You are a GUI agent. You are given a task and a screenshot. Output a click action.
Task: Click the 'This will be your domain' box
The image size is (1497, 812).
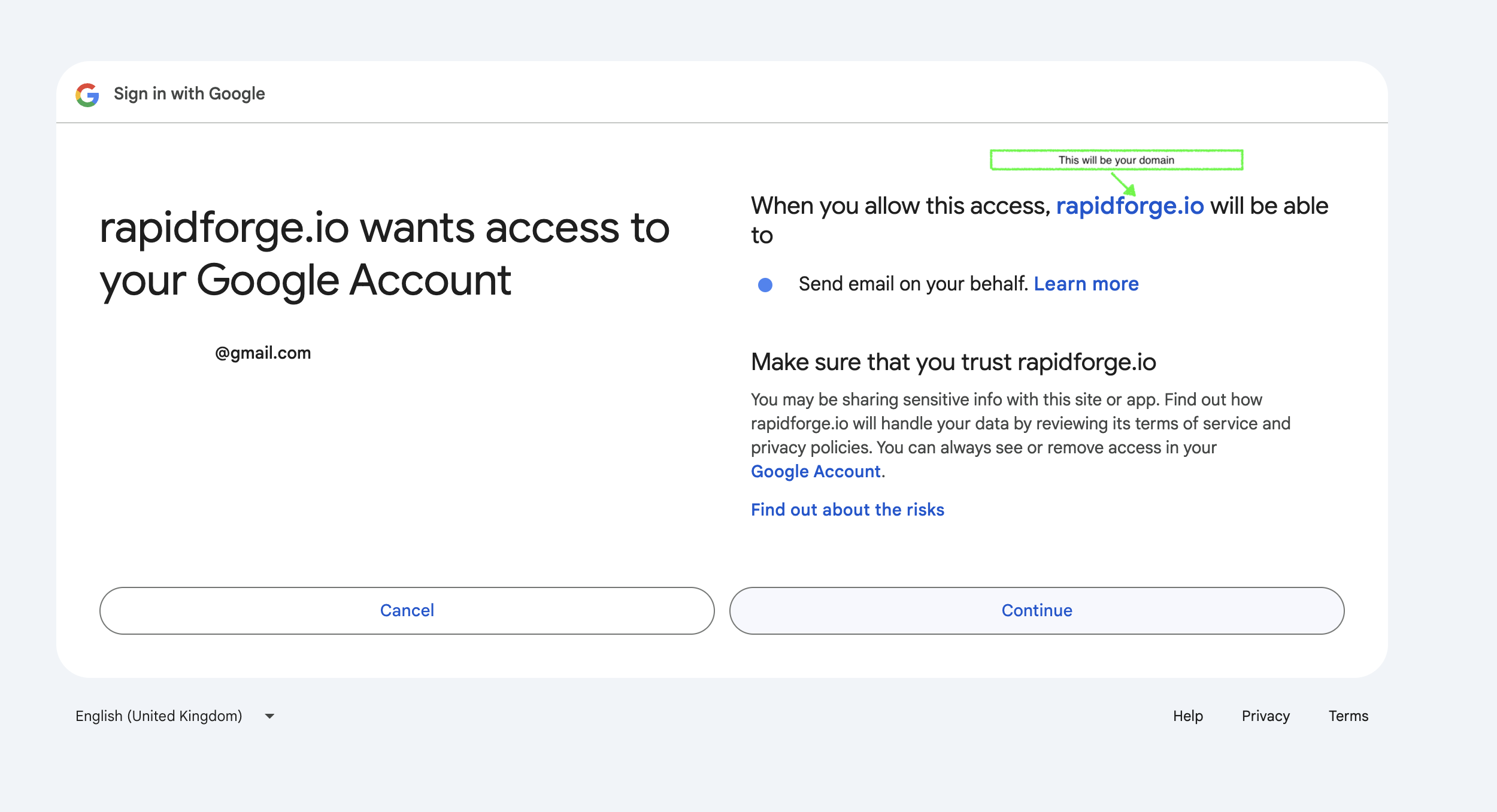[x=1116, y=160]
